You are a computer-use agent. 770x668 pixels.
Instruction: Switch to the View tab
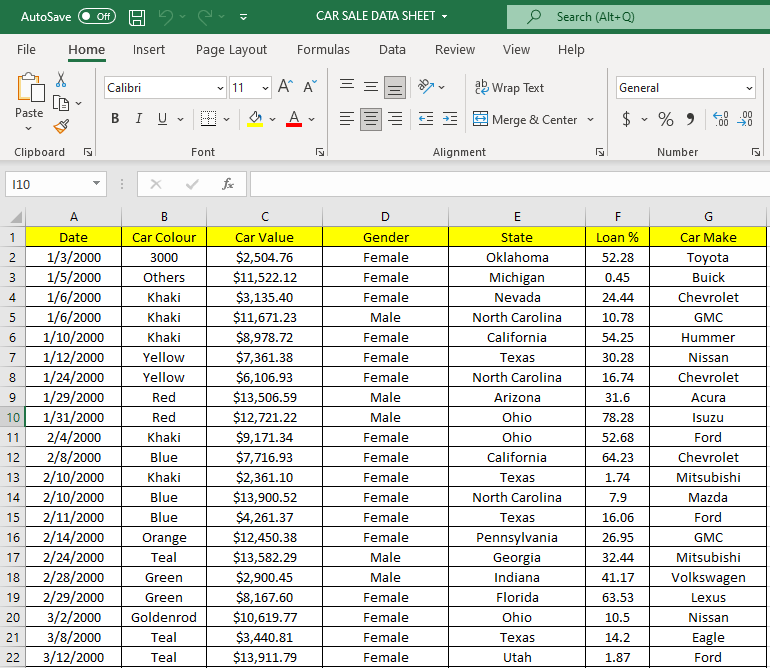click(x=516, y=50)
